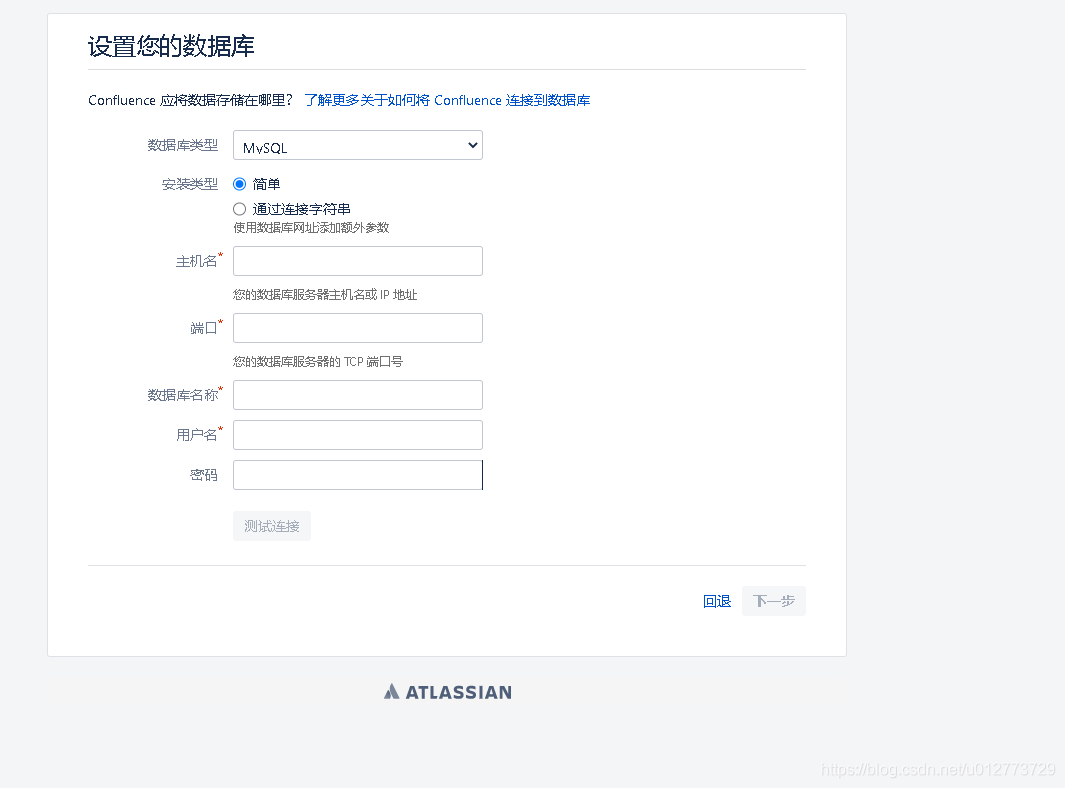Open the 数据库类型 MySQL dropdown
The image size is (1065, 788).
point(357,145)
